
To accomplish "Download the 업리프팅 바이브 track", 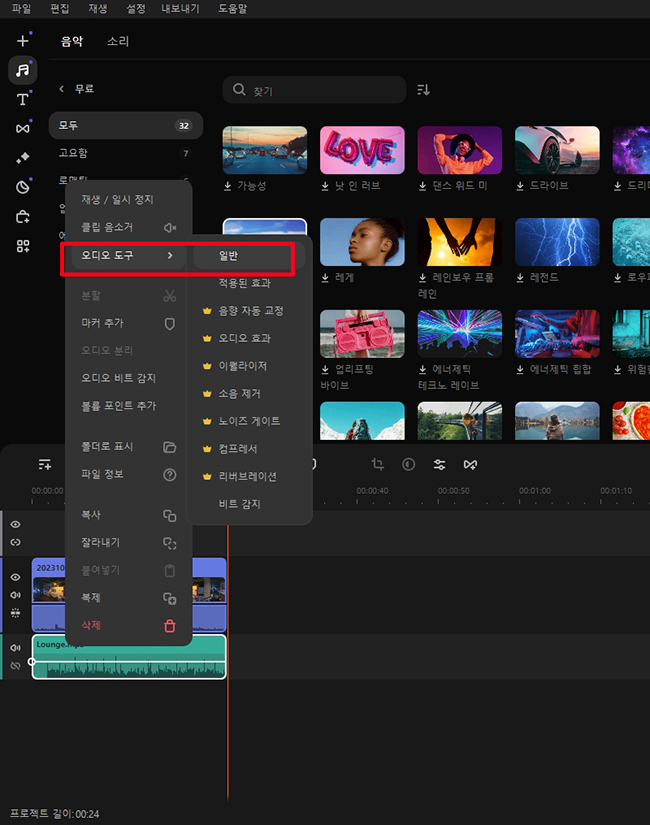I will click(x=325, y=369).
